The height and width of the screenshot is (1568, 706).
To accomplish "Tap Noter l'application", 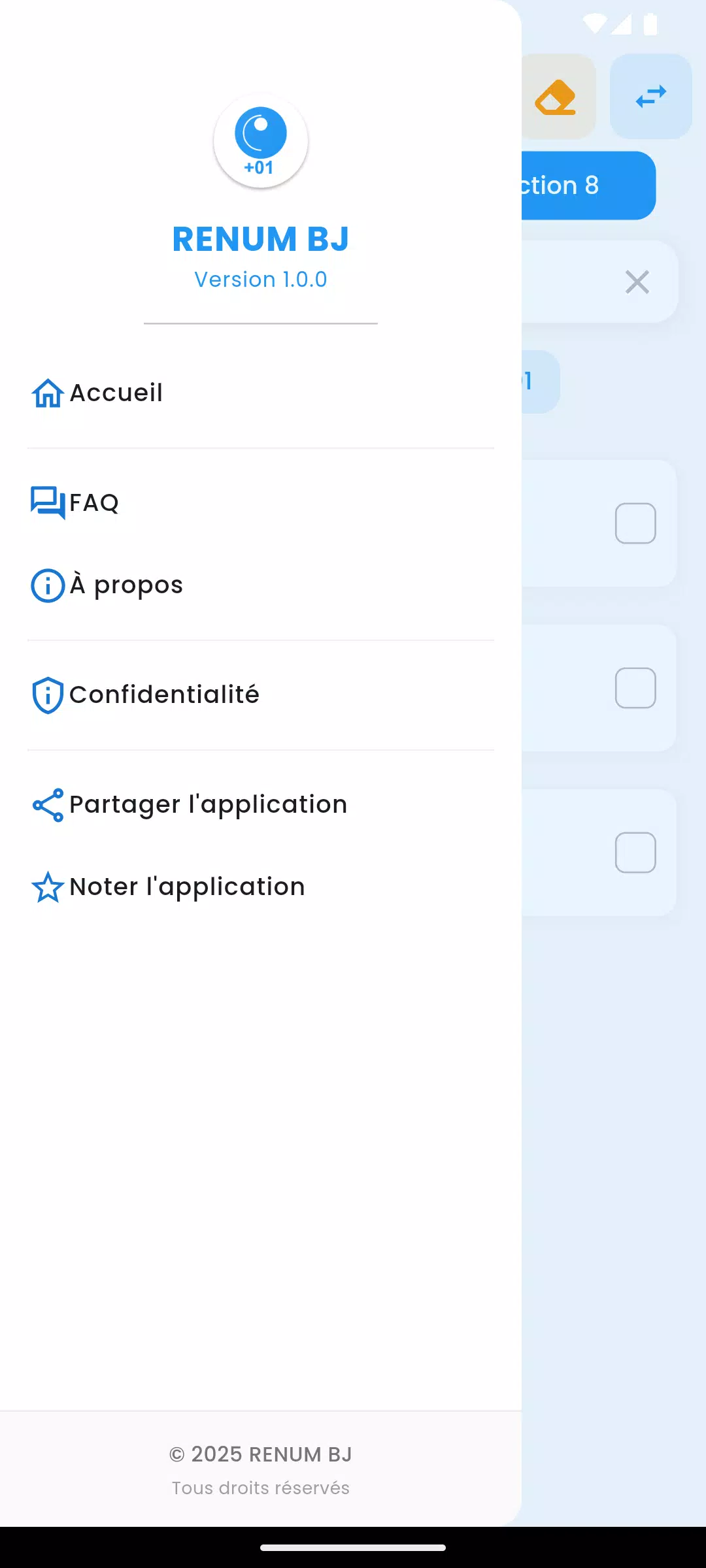I will pos(261,887).
